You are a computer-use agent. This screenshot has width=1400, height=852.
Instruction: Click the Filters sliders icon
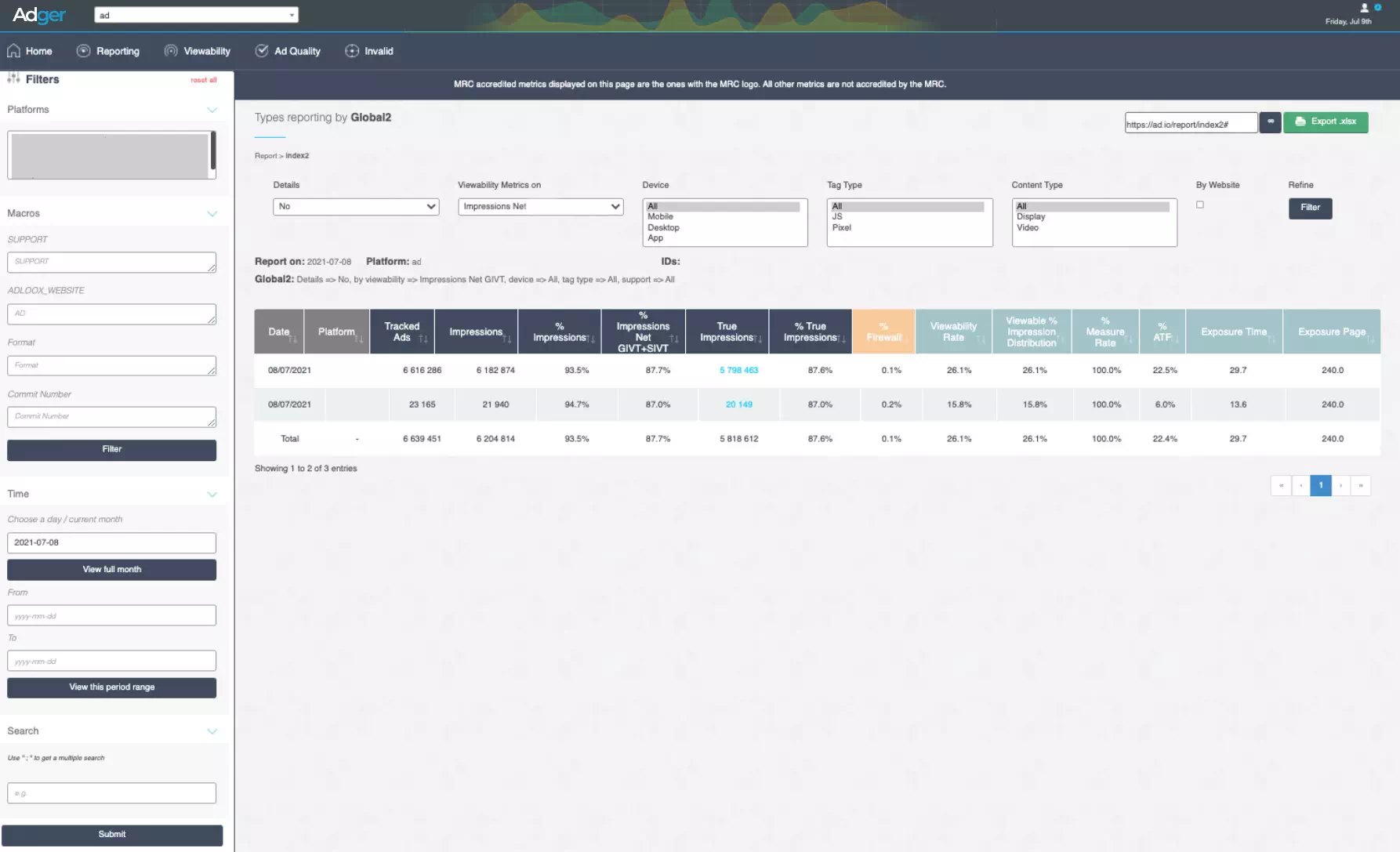coord(13,78)
